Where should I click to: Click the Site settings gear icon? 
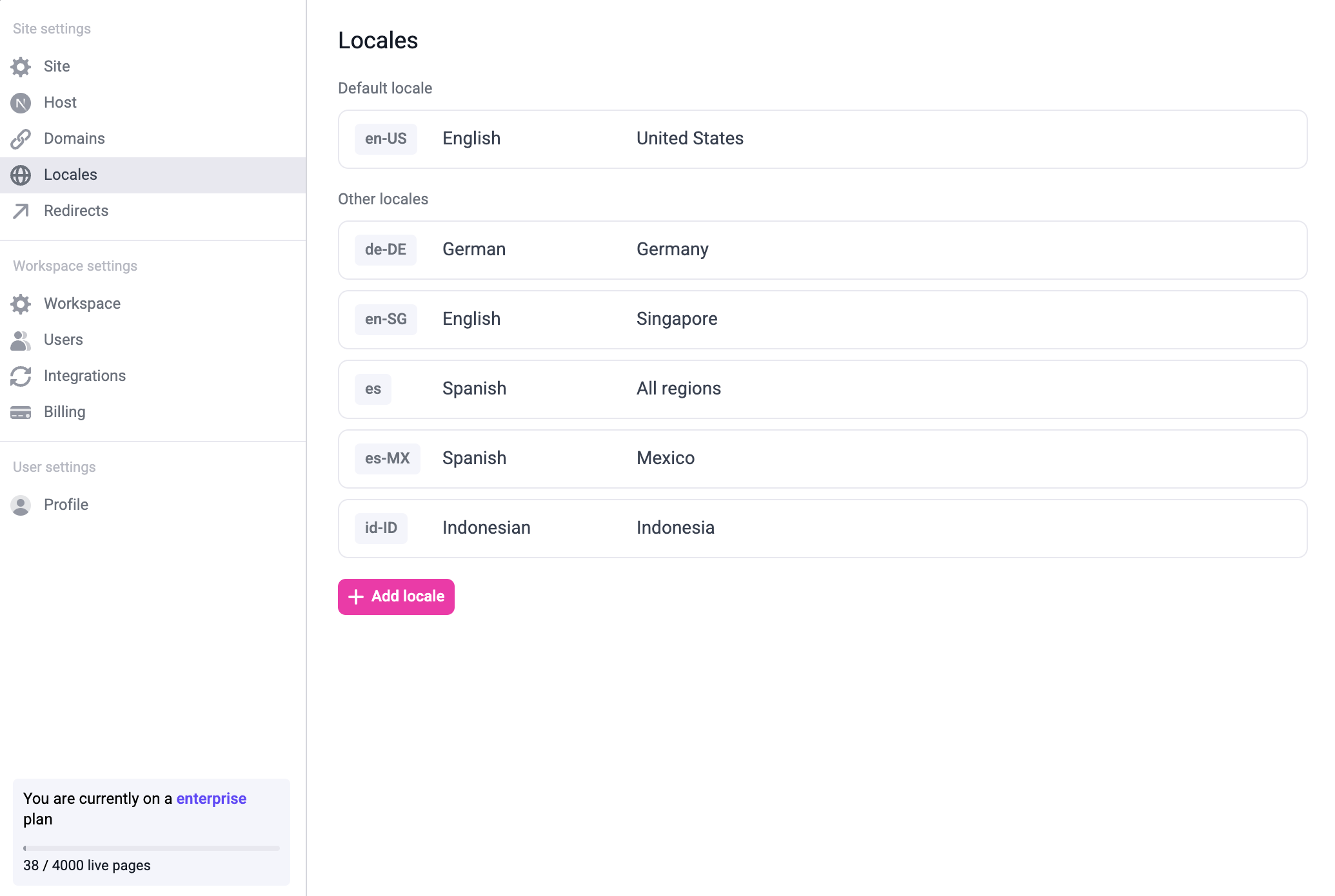click(x=21, y=66)
